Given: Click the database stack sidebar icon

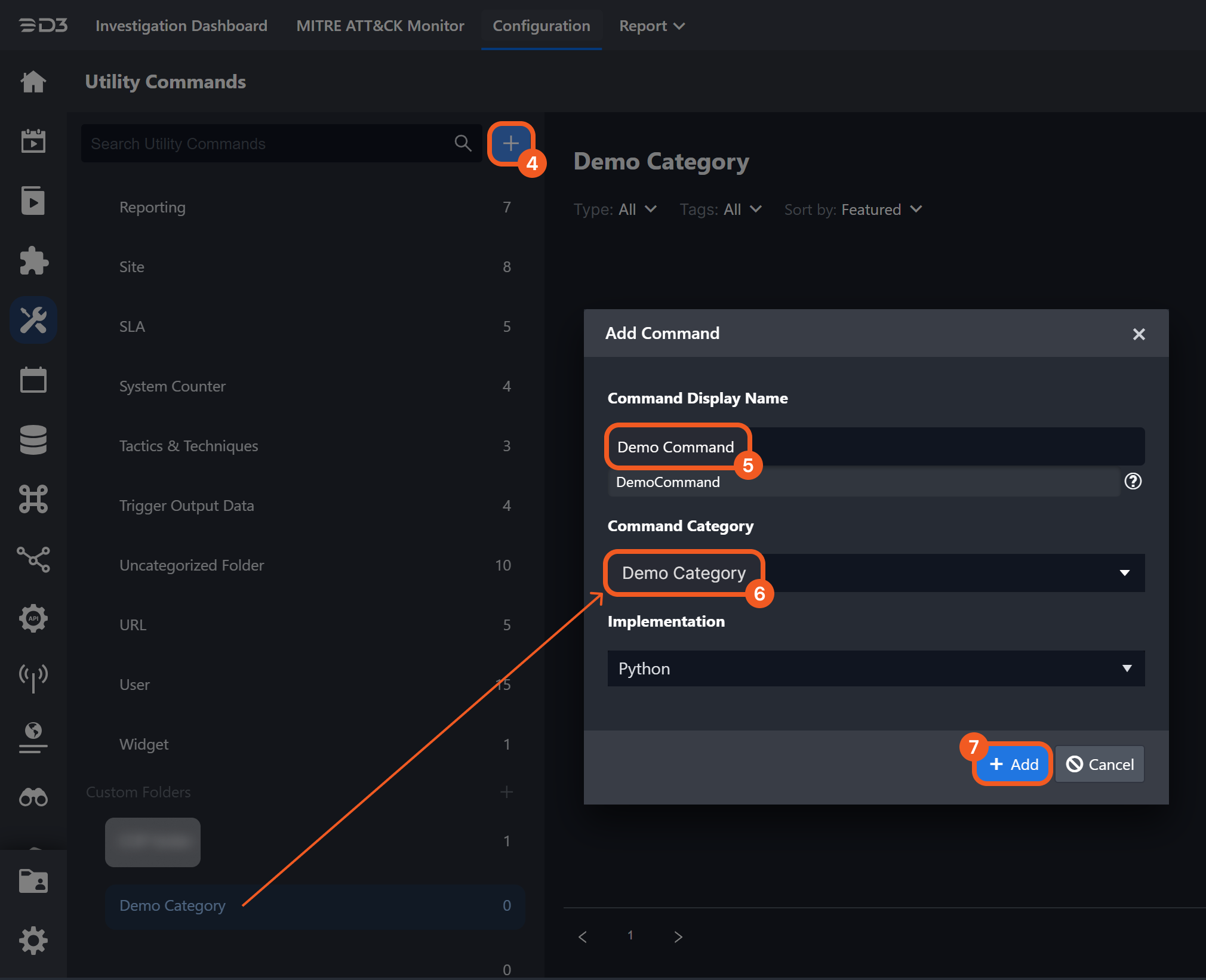Looking at the screenshot, I should 33,440.
